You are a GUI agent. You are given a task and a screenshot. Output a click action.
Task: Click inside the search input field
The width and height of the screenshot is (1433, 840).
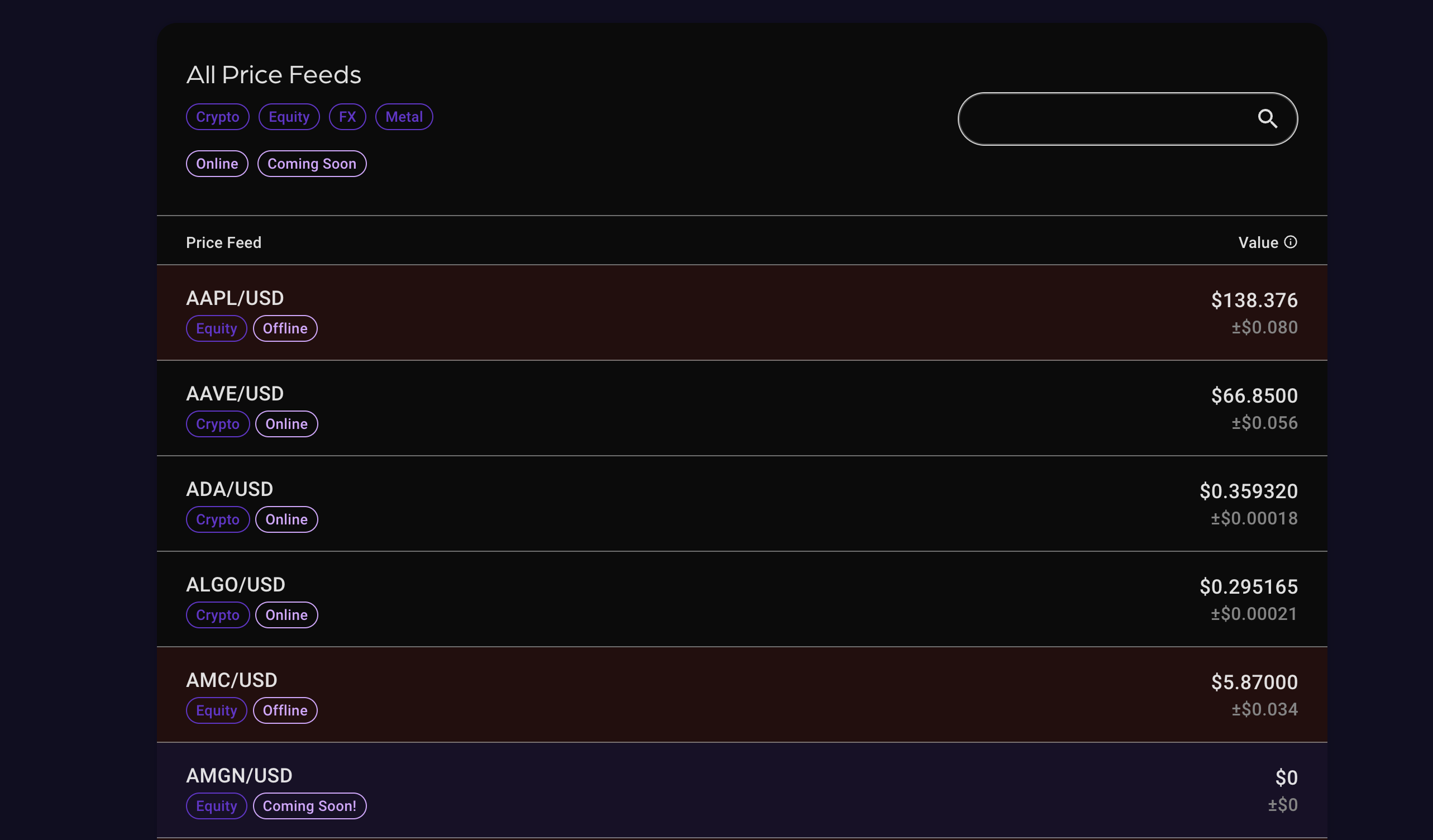pos(1103,119)
